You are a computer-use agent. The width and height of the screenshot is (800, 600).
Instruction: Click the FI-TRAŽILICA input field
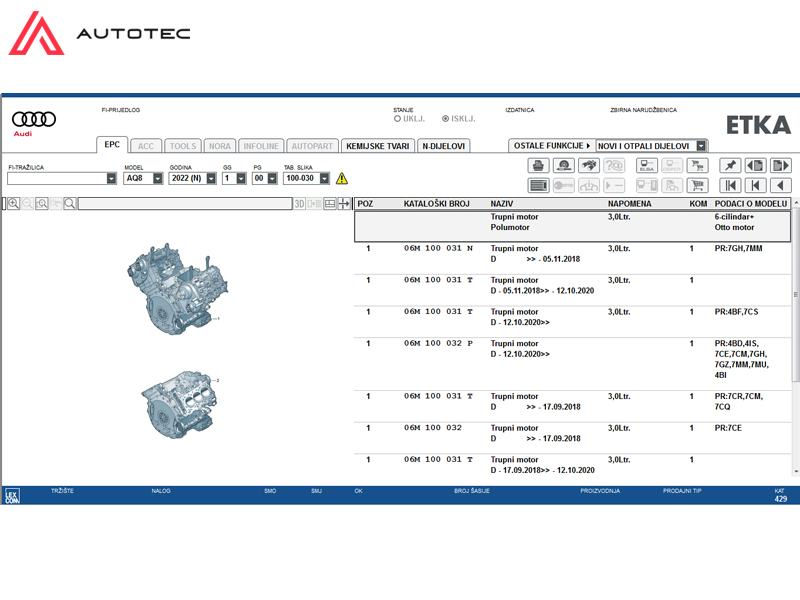coord(57,178)
